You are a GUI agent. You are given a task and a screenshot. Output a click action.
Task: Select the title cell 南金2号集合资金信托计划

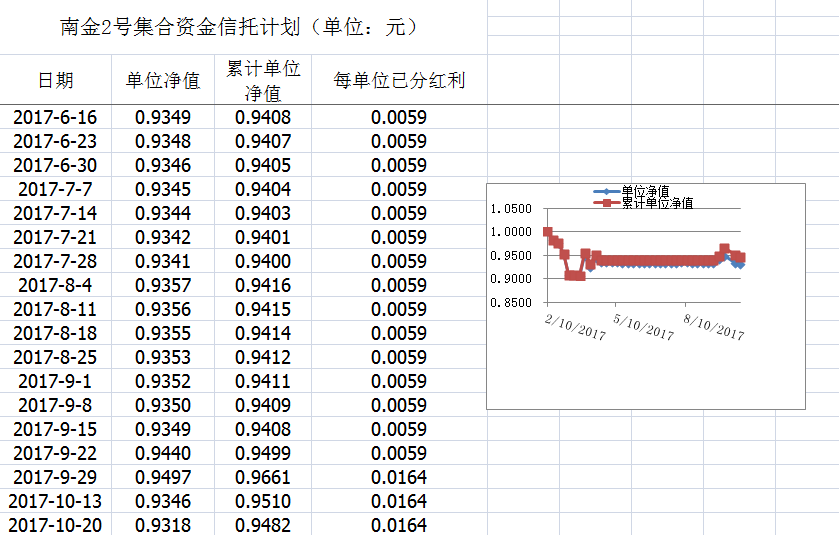[x=240, y=27]
